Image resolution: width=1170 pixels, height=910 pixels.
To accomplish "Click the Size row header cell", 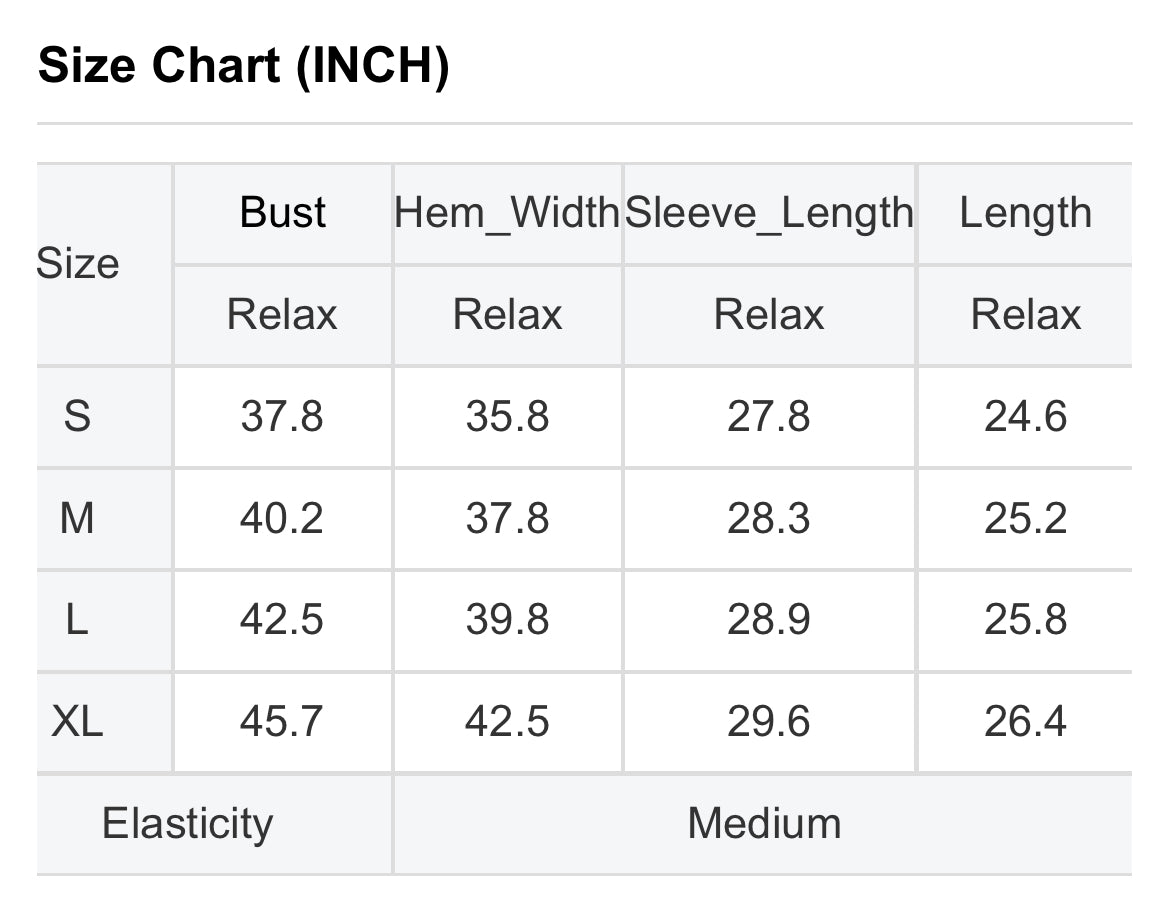I will [x=78, y=263].
